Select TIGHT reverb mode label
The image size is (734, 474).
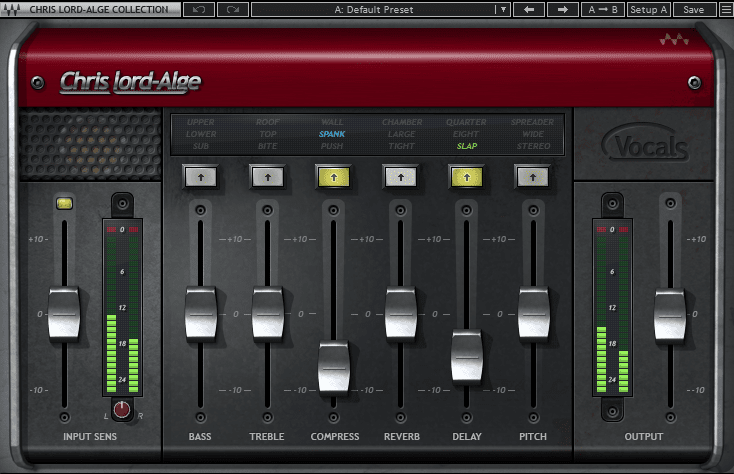tap(402, 146)
